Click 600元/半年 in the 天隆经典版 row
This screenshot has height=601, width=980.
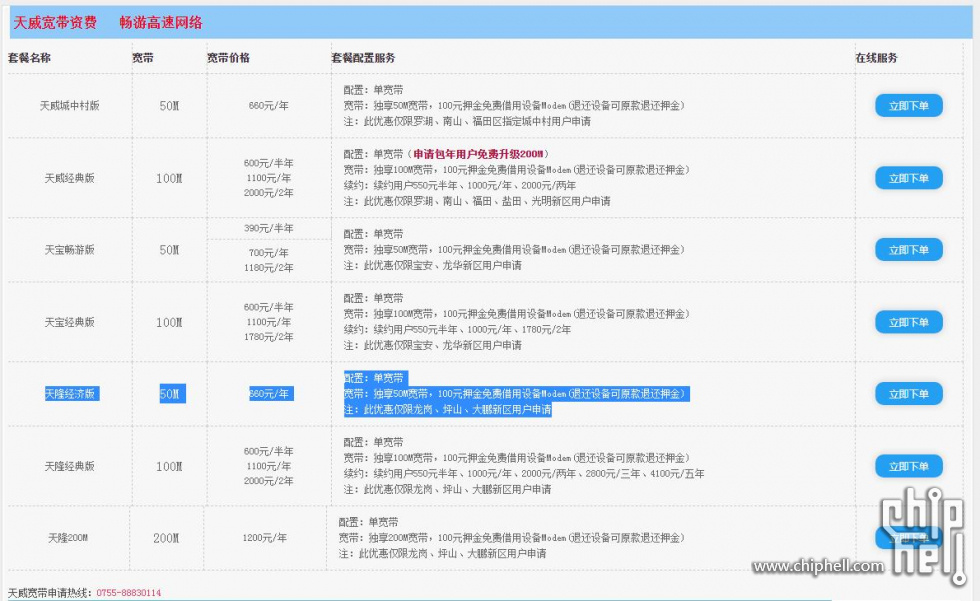[269, 451]
